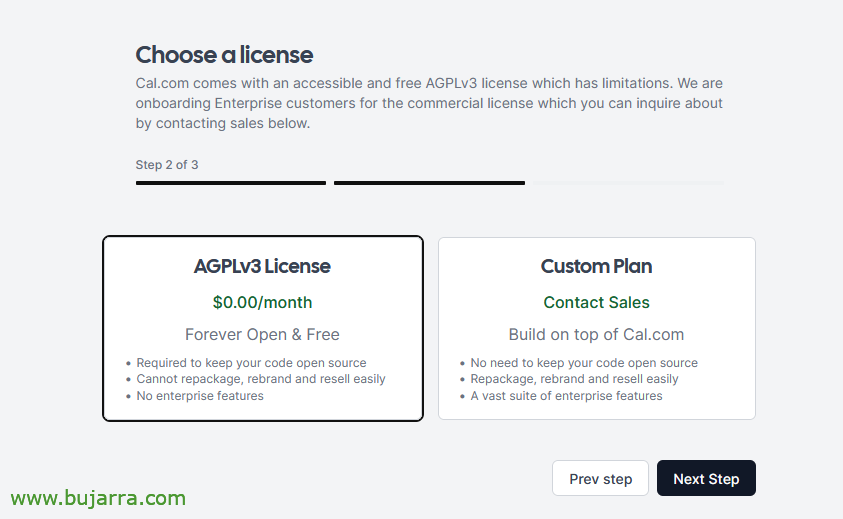Click the Step 2 of 3 label
Screen dimensions: 843x519
click(167, 165)
